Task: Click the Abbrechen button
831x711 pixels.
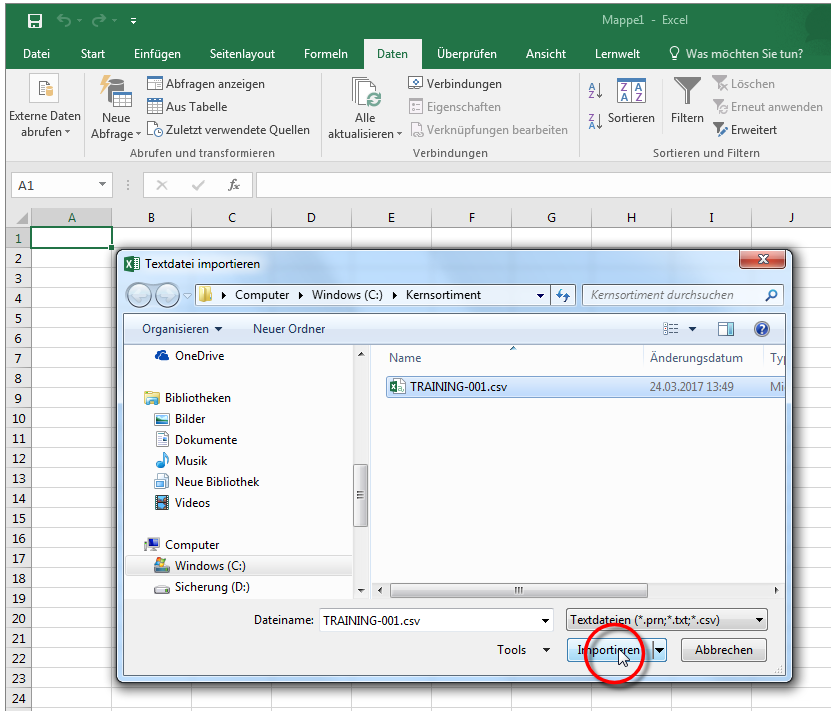Action: coord(724,650)
